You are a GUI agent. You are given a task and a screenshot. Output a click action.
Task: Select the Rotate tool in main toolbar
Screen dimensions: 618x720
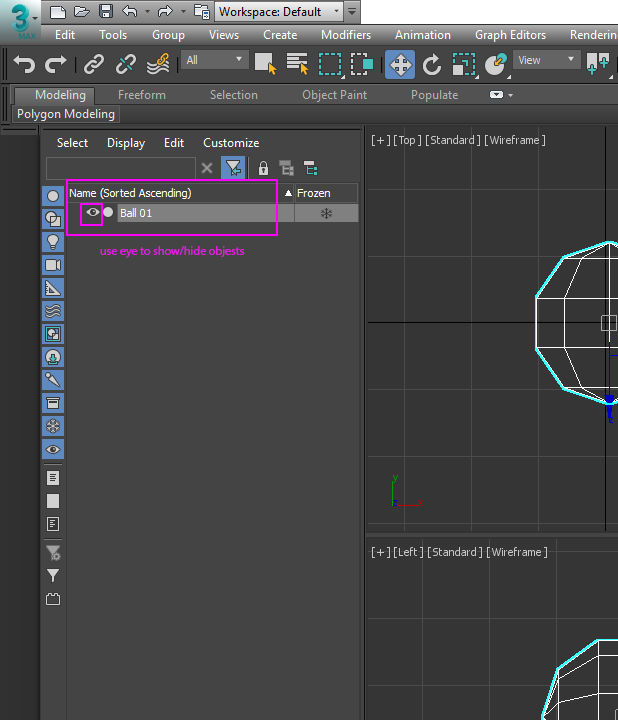coord(432,64)
